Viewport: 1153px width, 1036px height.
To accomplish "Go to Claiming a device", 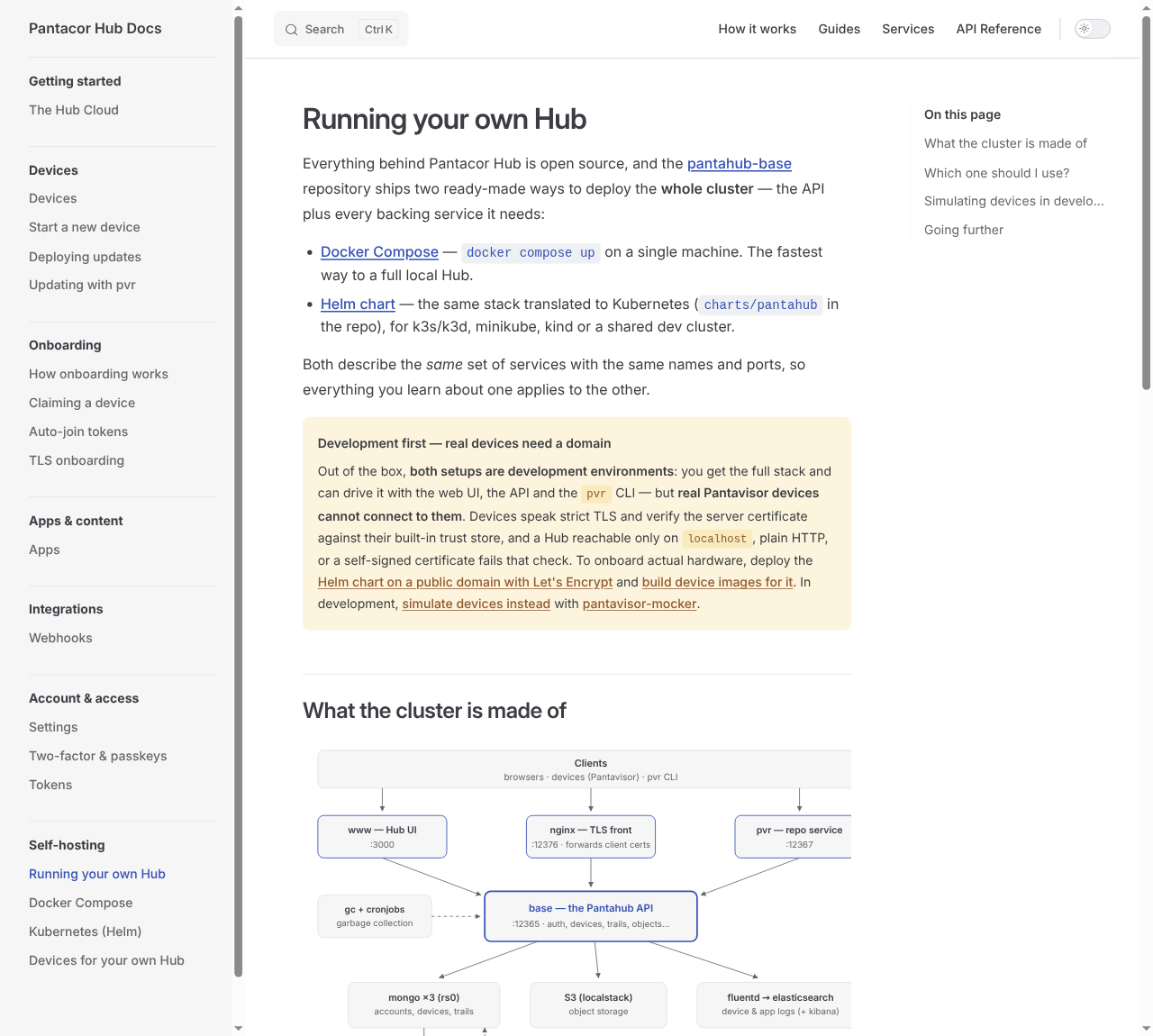I will [x=82, y=403].
